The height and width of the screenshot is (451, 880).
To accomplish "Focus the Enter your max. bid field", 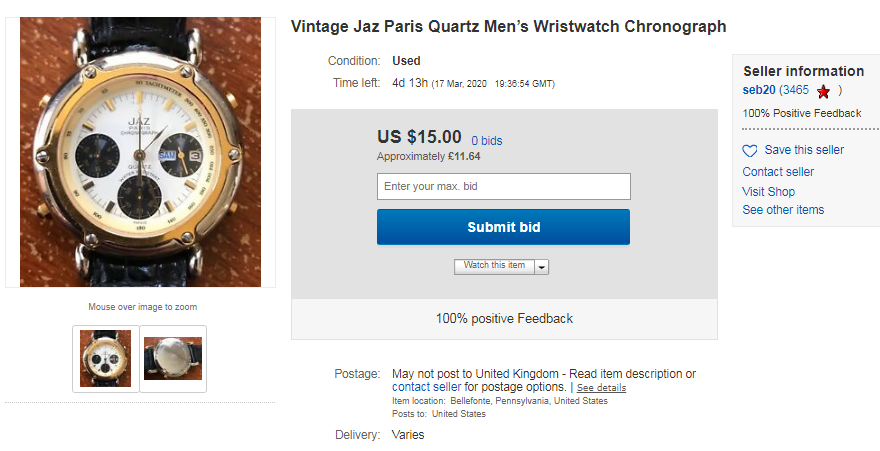I will [x=503, y=186].
